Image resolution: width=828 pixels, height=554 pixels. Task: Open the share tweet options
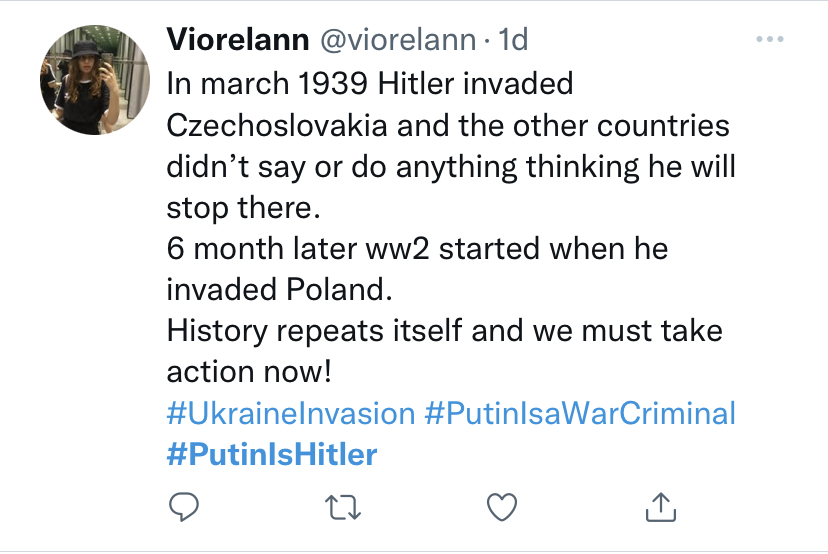click(661, 508)
